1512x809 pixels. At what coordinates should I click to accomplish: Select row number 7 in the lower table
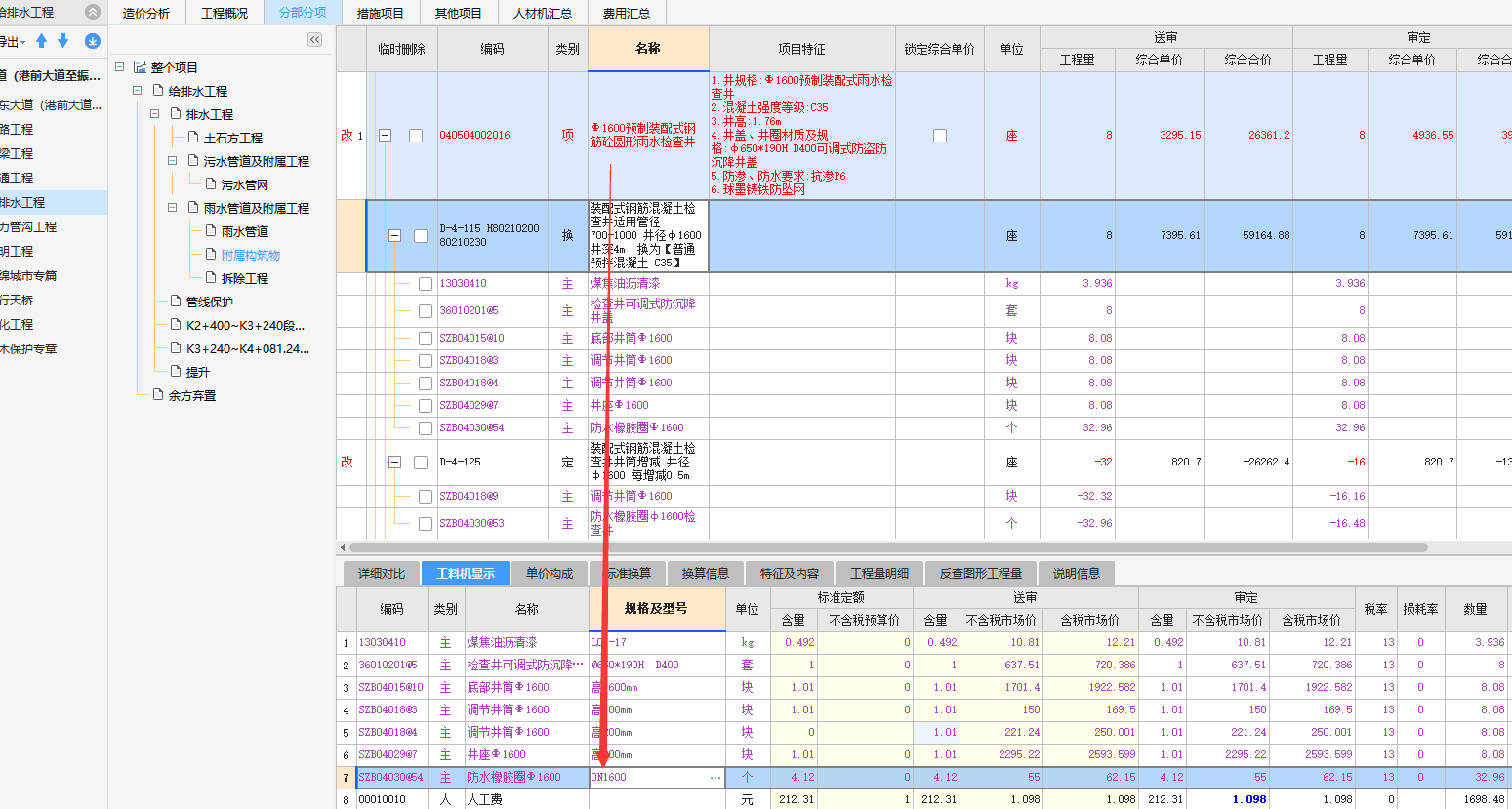pyautogui.click(x=346, y=778)
